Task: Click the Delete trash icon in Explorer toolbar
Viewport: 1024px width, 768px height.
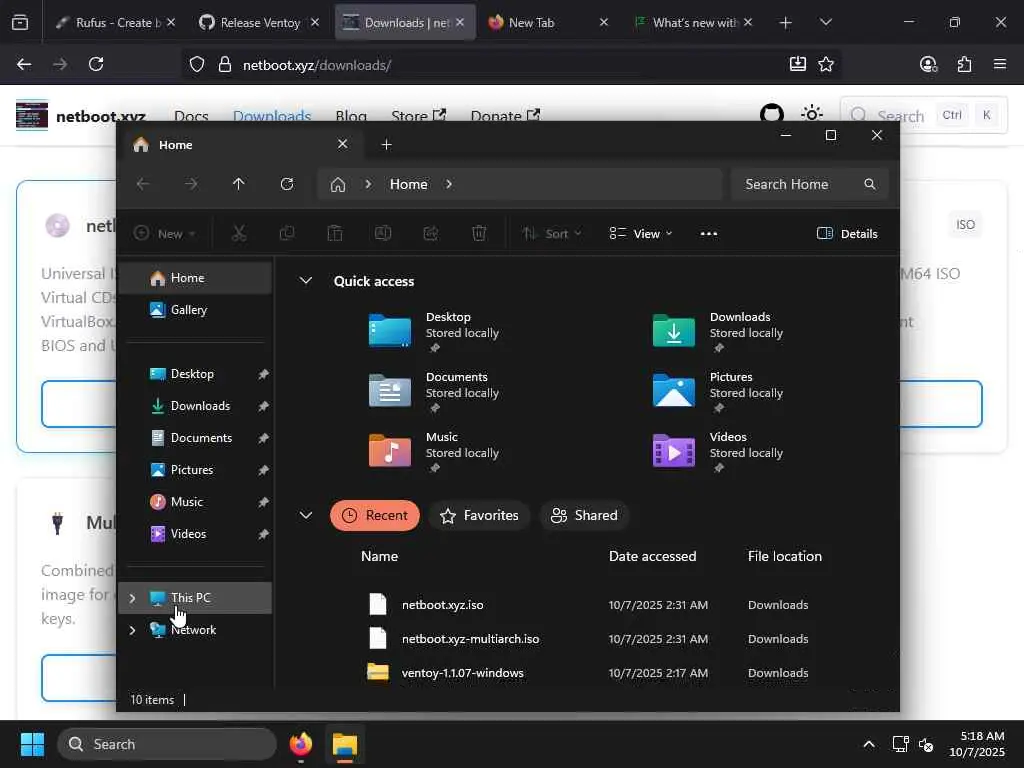Action: tap(479, 233)
